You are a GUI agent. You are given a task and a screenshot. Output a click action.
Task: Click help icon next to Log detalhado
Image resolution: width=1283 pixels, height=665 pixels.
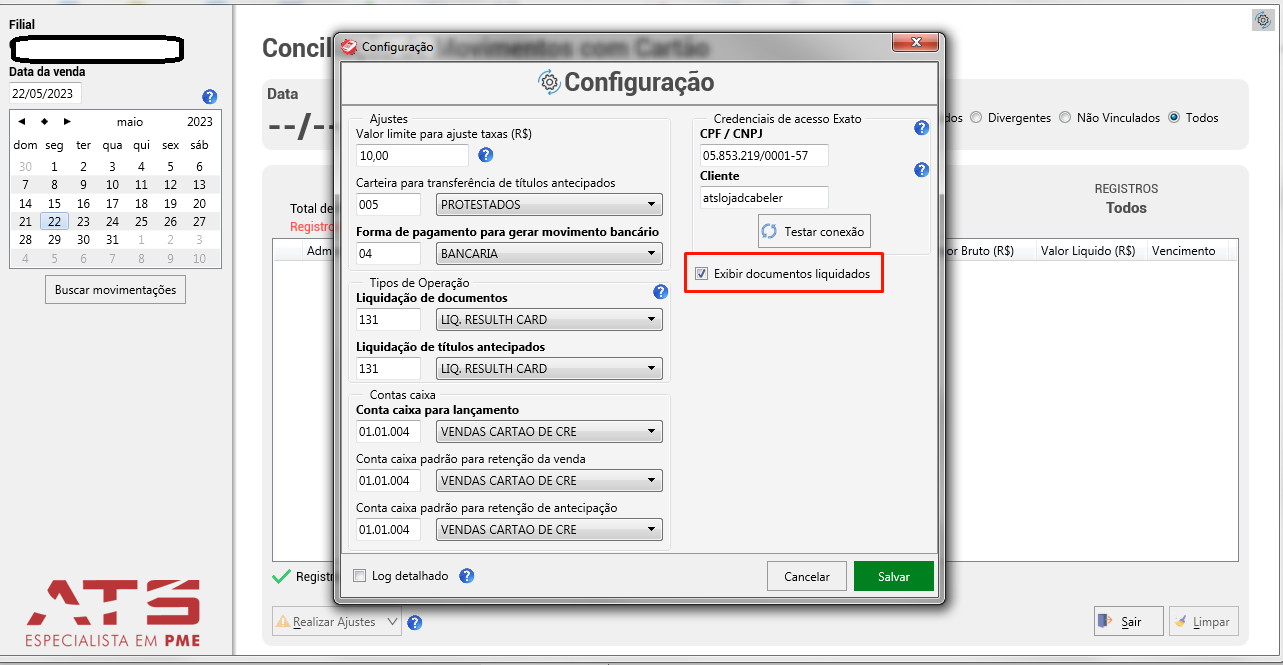click(x=466, y=576)
